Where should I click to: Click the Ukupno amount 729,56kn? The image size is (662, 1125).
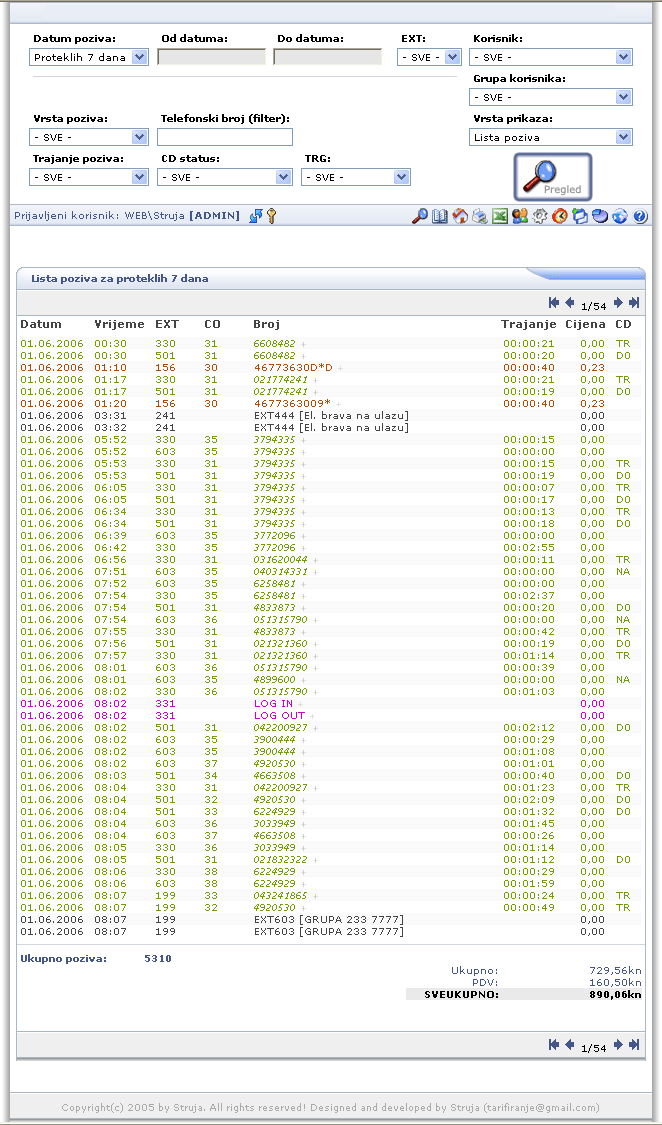click(615, 971)
